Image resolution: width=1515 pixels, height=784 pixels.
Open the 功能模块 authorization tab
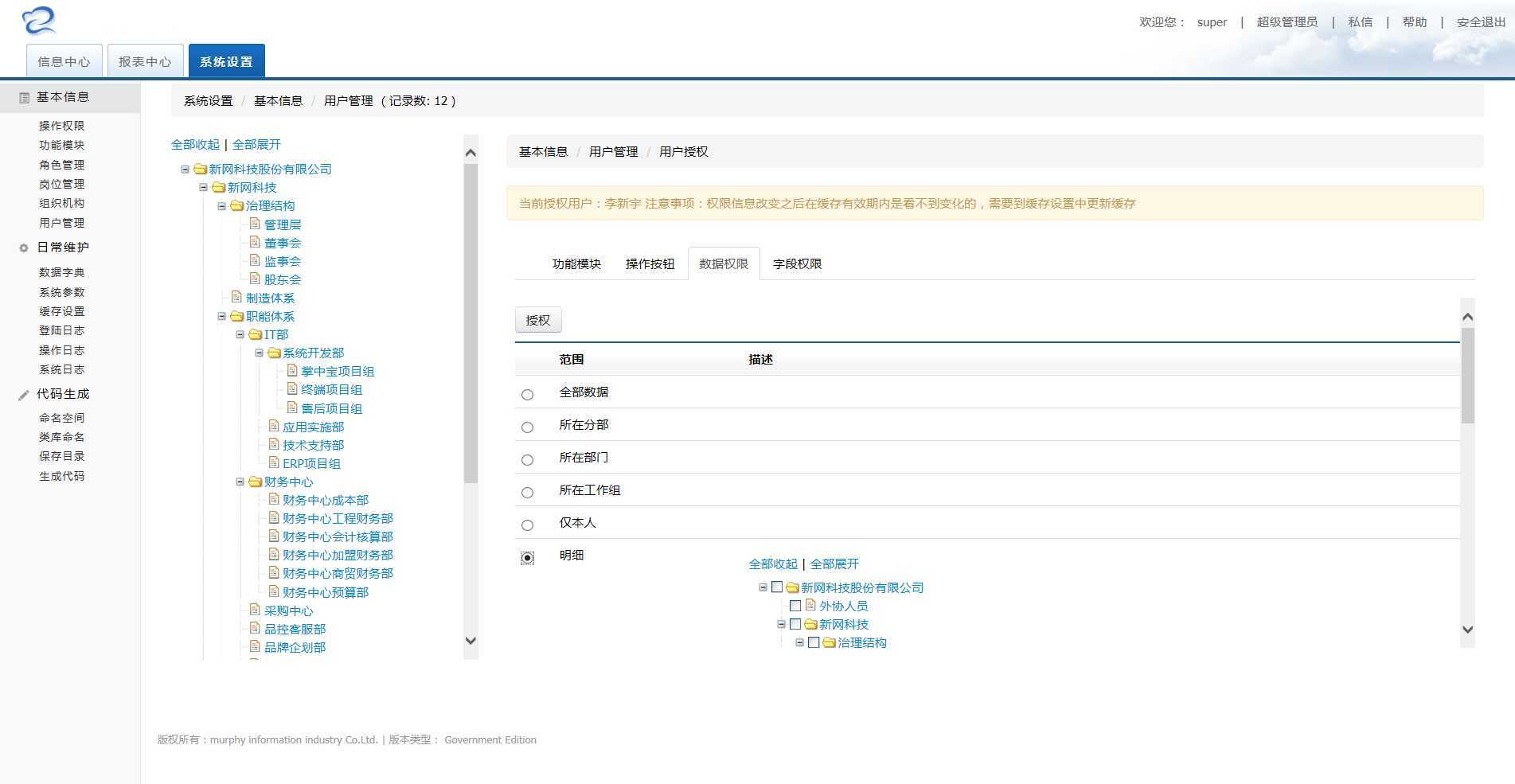[x=576, y=263]
